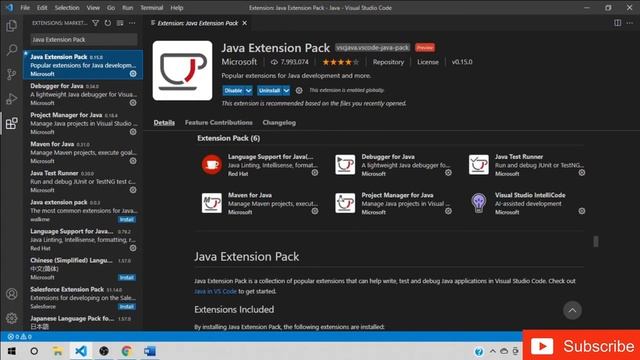The width and height of the screenshot is (640, 360).
Task: Install Chinese (Simplified) Language pack
Action: [127, 278]
